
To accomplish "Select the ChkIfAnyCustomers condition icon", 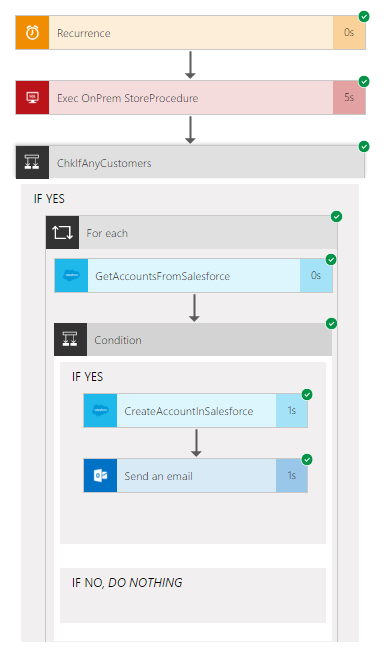I will click(32, 162).
